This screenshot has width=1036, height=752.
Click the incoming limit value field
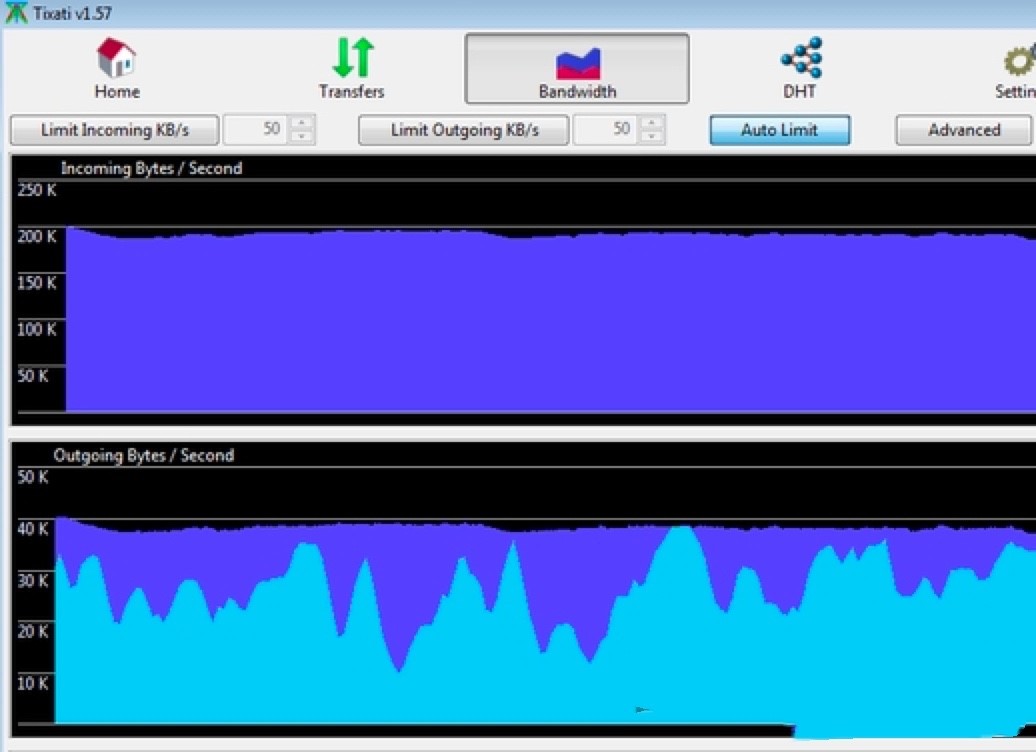[x=256, y=130]
